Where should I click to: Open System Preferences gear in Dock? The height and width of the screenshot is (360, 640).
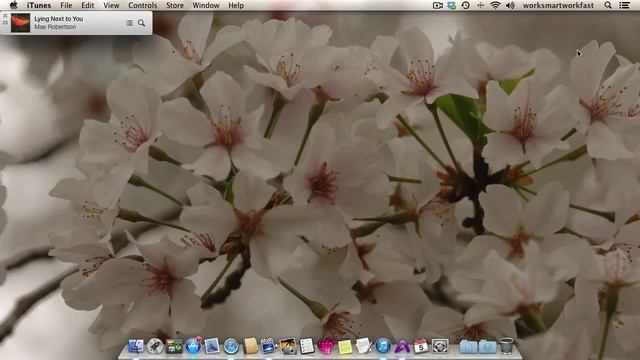[440, 346]
